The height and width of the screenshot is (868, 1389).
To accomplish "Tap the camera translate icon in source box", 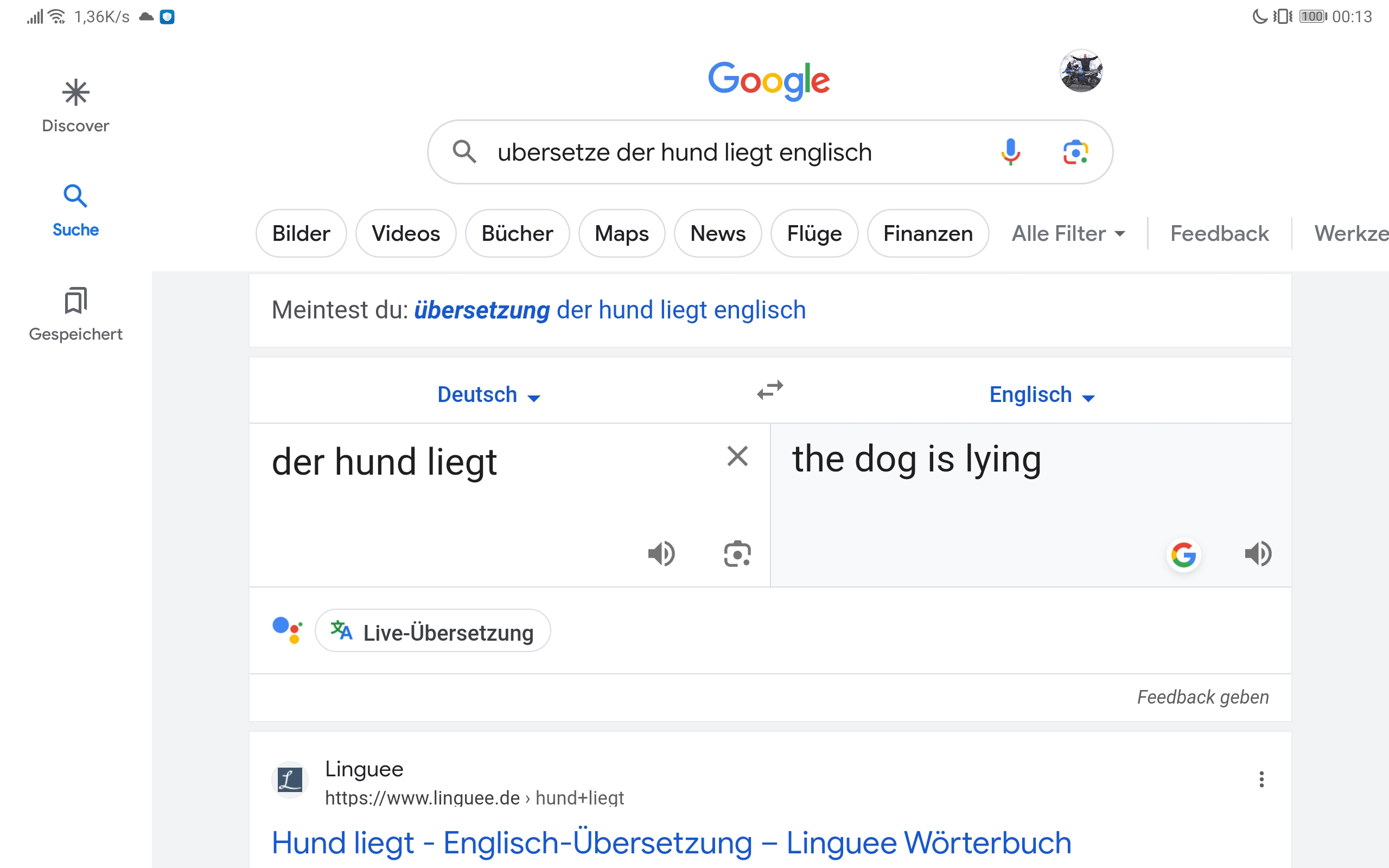I will (737, 554).
